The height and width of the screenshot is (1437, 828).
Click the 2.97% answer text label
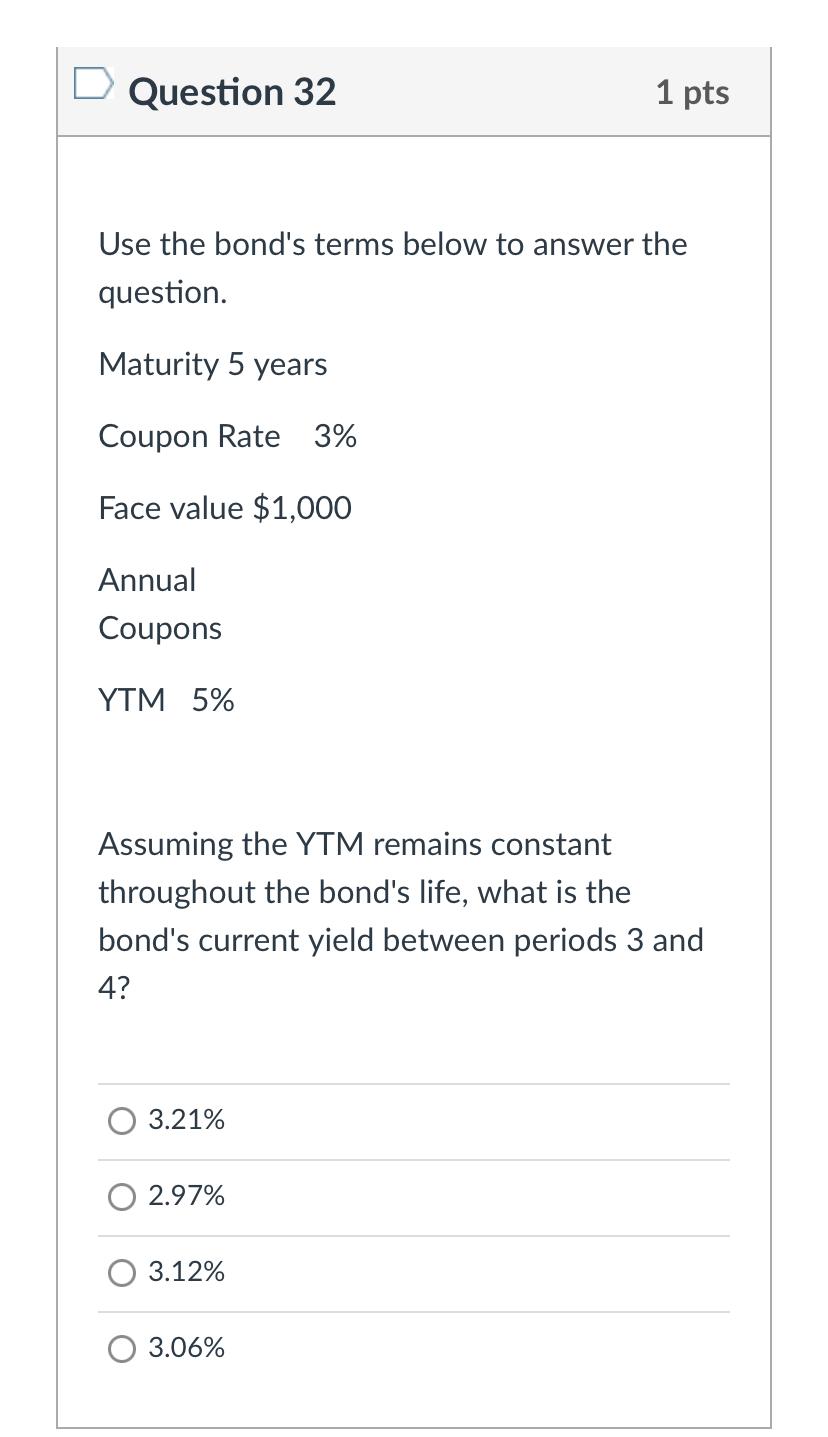pos(186,1196)
